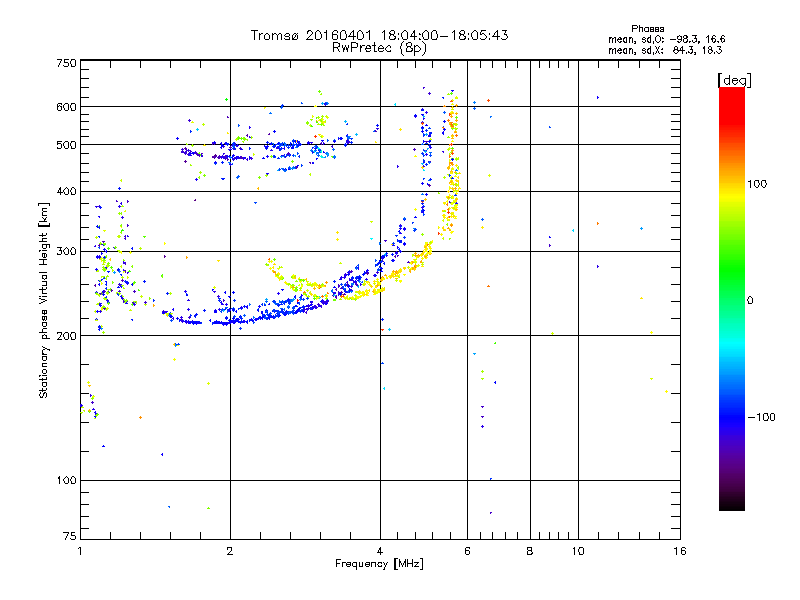Click the 4 tick on the frequency axis
The image size is (800, 600).
point(380,552)
